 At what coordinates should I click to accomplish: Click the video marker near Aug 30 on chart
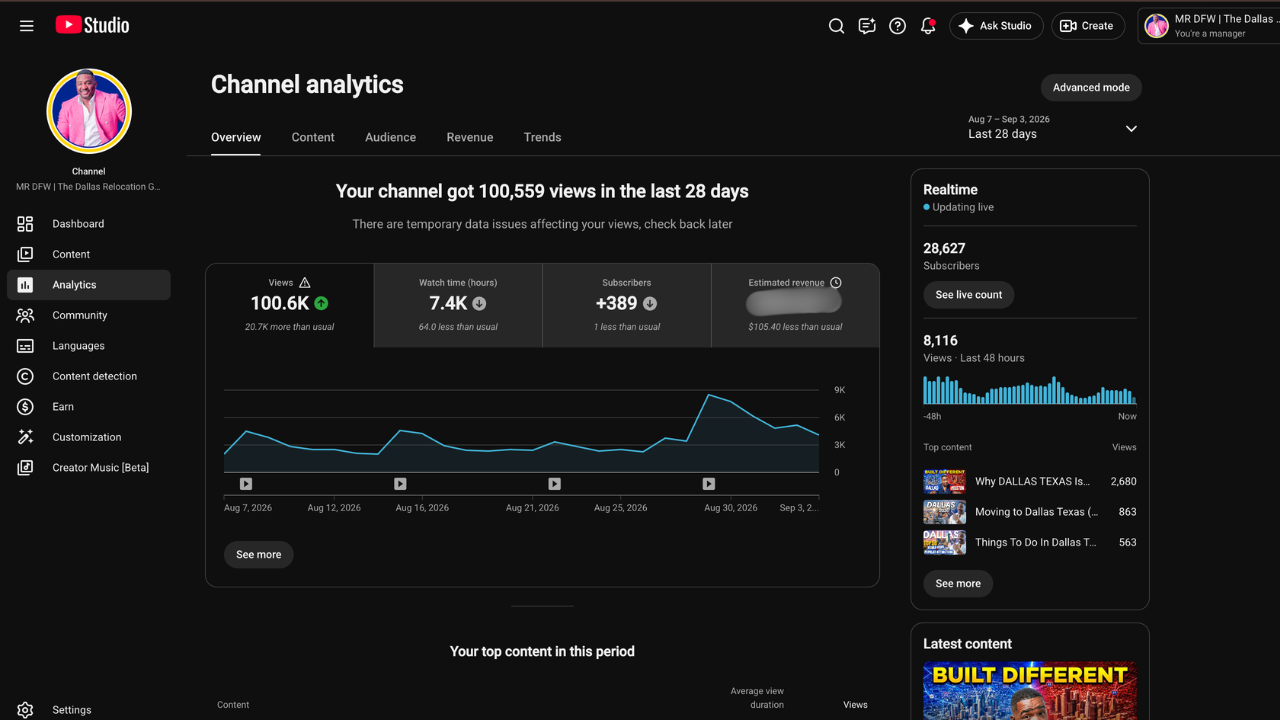coord(709,484)
